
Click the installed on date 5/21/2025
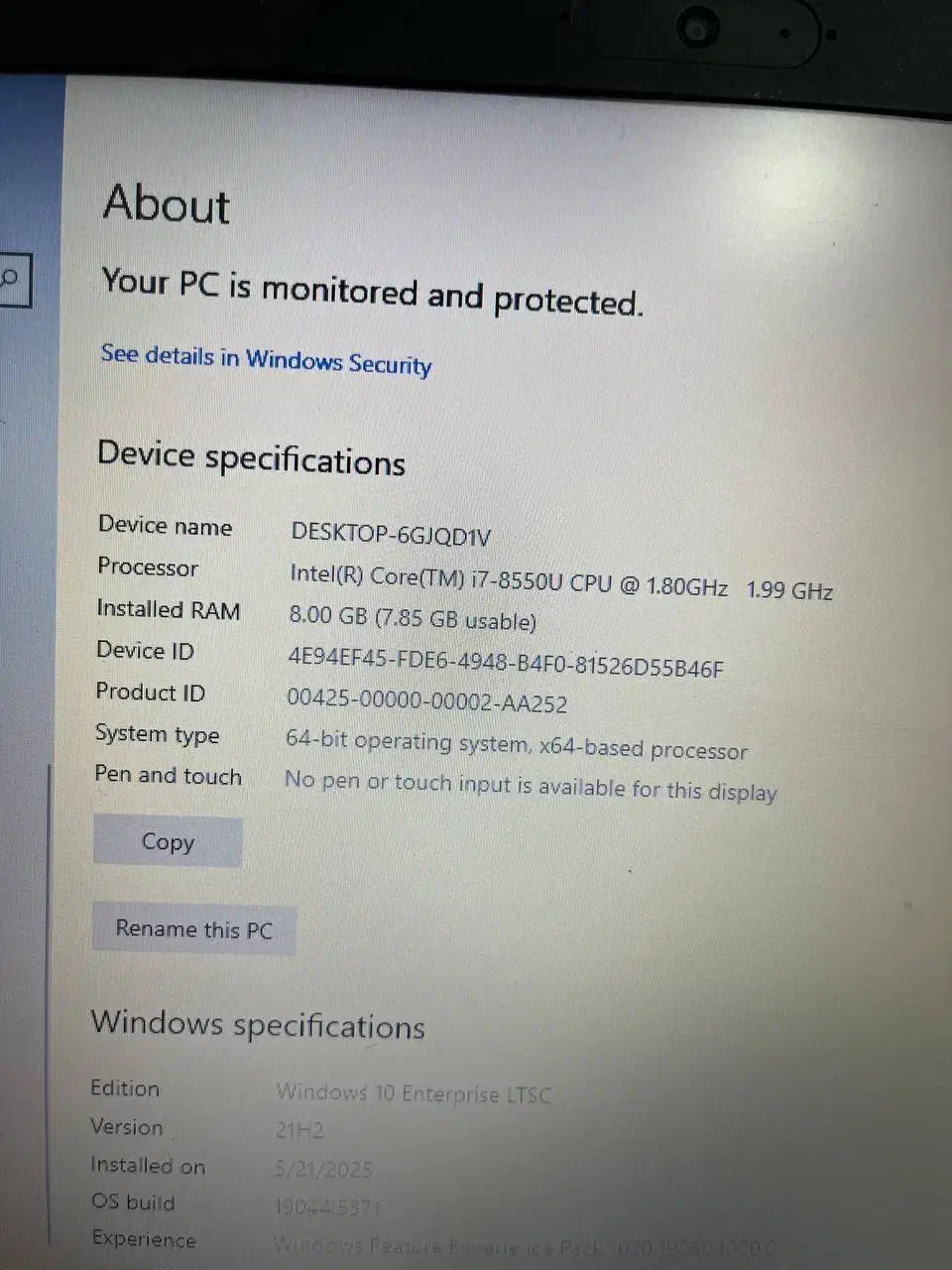[x=323, y=1169]
